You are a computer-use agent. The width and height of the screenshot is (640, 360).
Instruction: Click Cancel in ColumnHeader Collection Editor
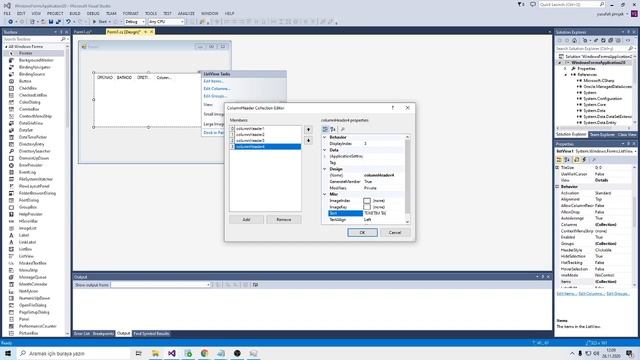(x=395, y=232)
